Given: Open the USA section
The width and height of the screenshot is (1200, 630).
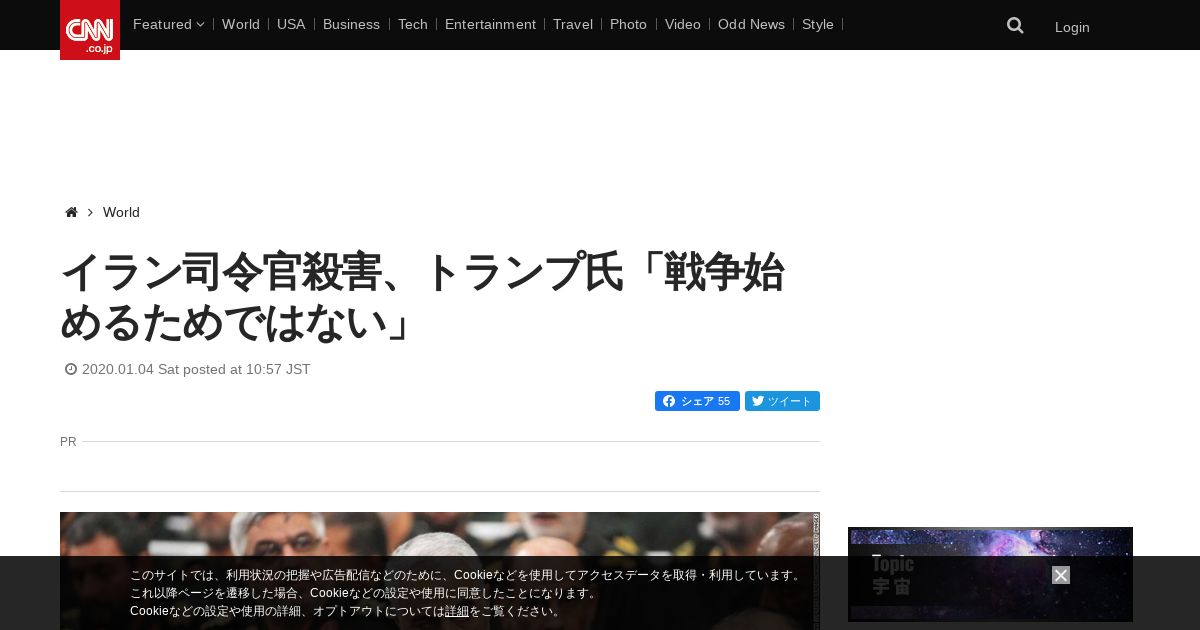Looking at the screenshot, I should point(291,24).
